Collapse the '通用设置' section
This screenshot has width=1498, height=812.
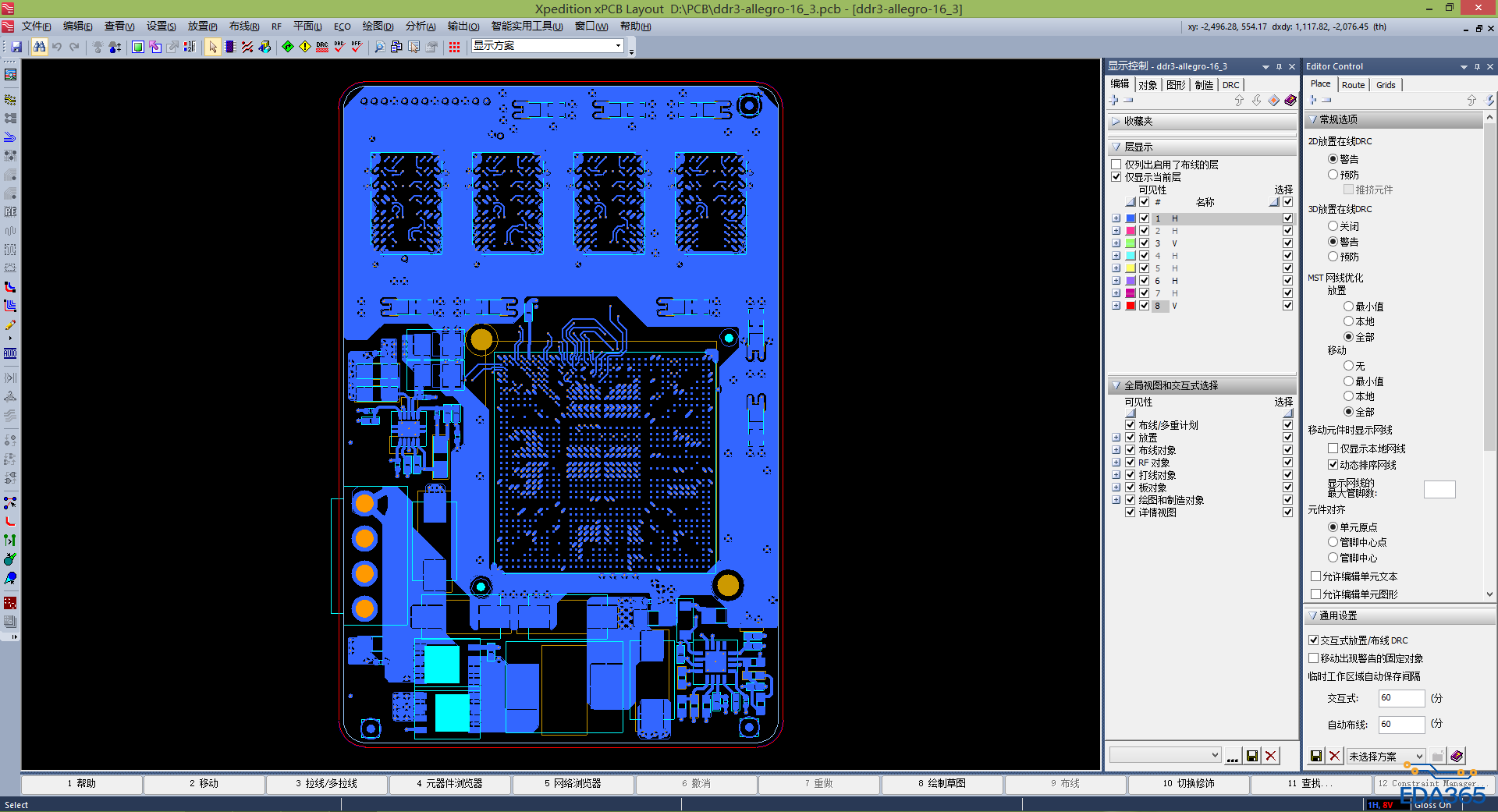tap(1313, 616)
